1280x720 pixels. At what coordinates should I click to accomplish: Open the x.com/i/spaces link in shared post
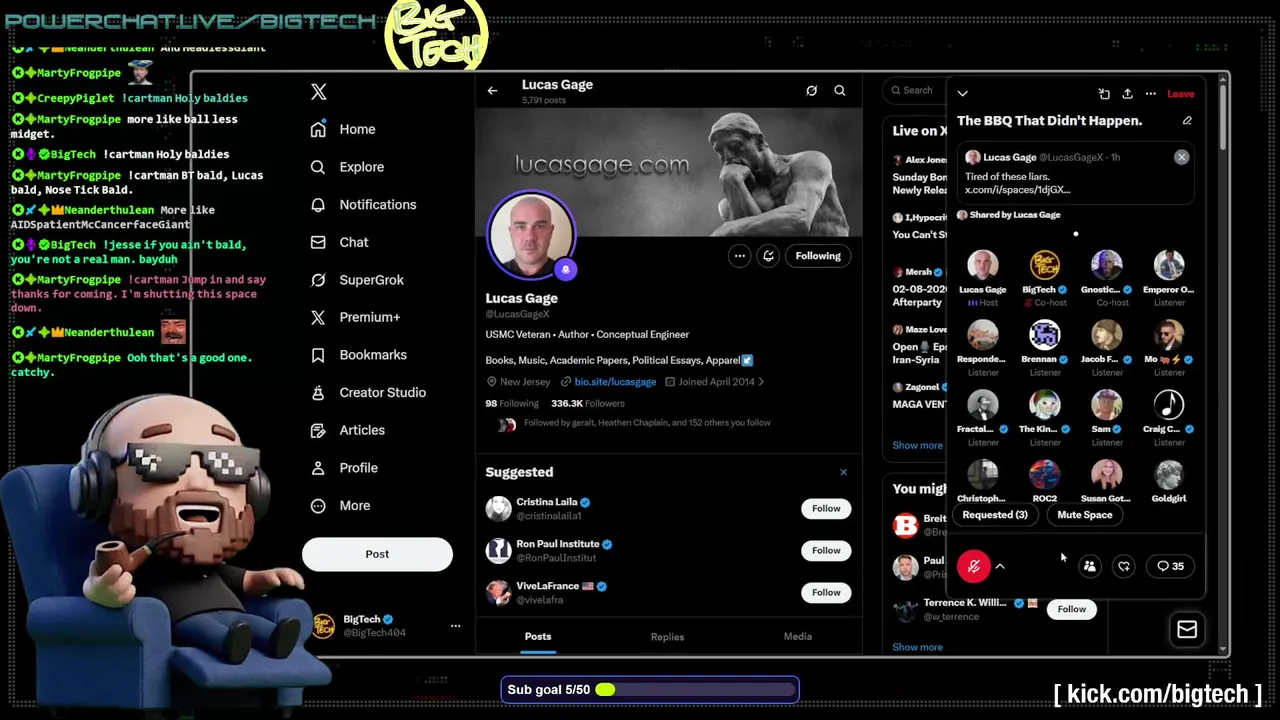(1017, 190)
